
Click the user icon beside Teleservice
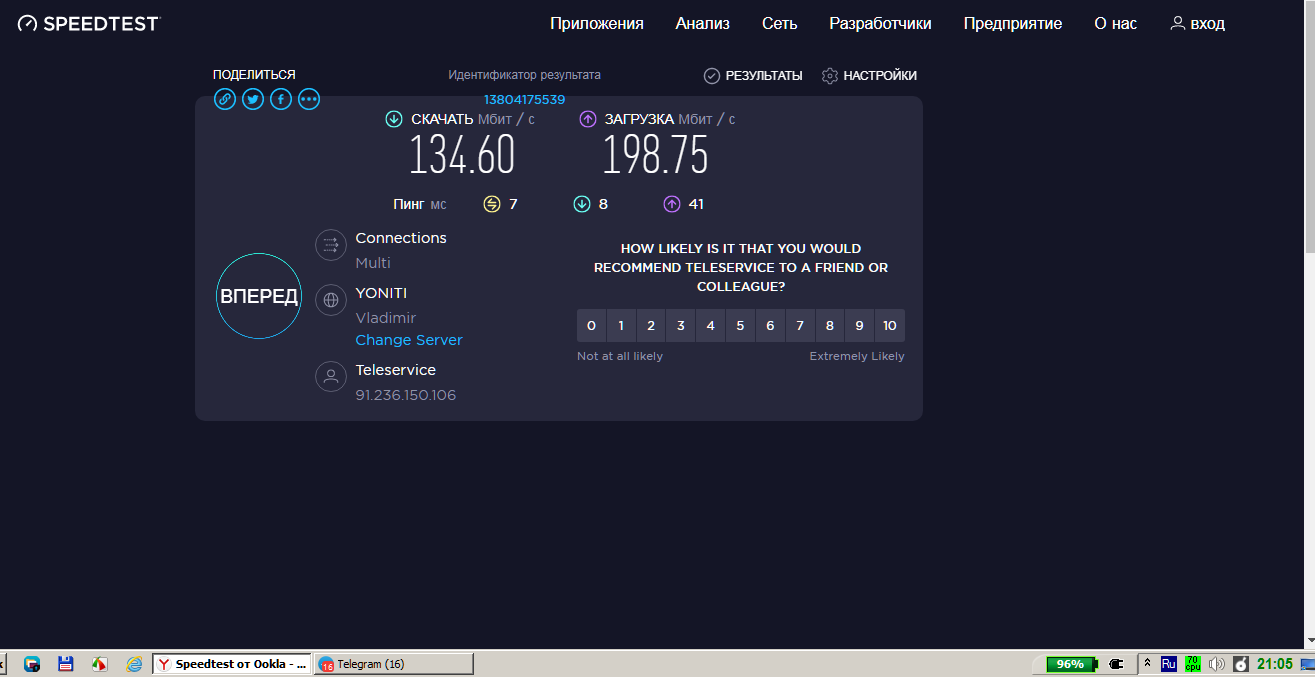click(x=331, y=376)
